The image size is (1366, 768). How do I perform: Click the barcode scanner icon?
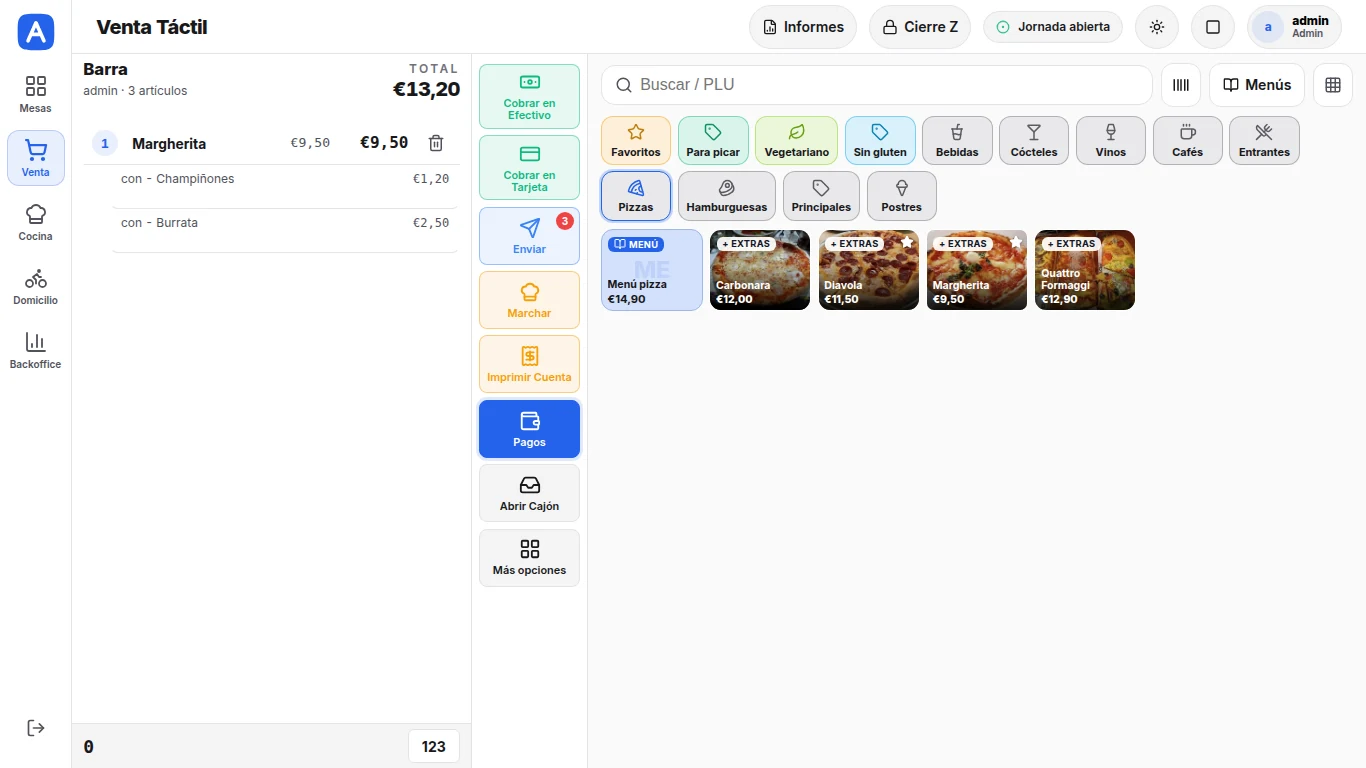[1181, 85]
